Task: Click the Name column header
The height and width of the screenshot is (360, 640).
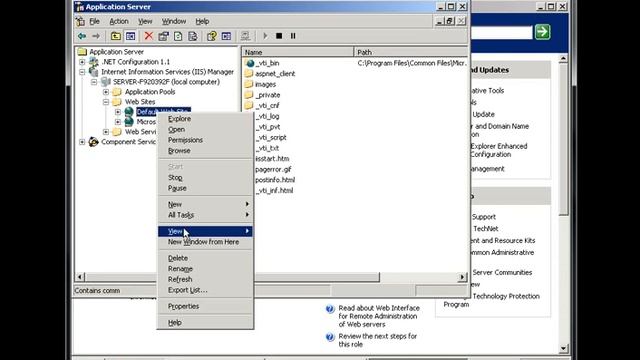Action: click(298, 52)
